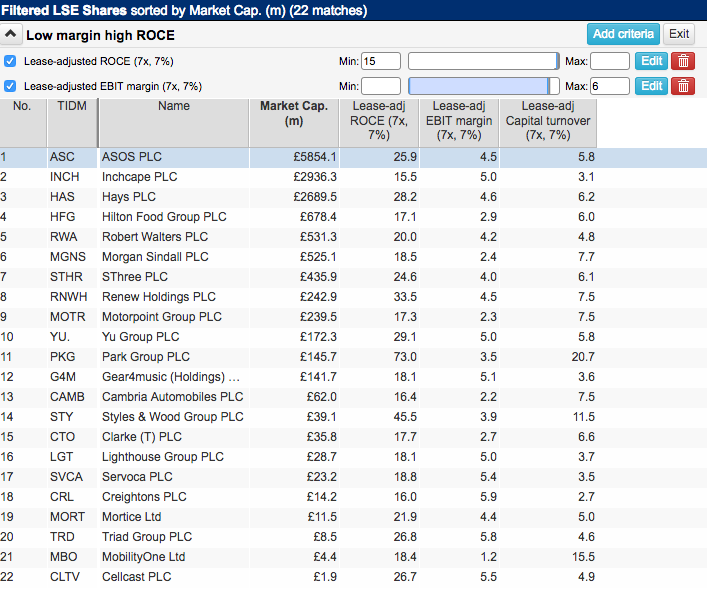Click the 11.5 capital turnover for Styles & Wood
This screenshot has width=707, height=594.
coord(584,417)
